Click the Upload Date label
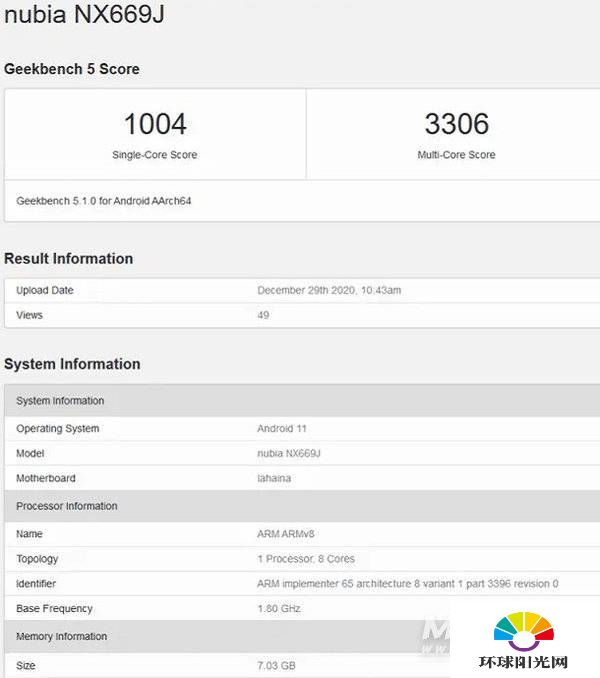The height and width of the screenshot is (678, 600). [45, 290]
